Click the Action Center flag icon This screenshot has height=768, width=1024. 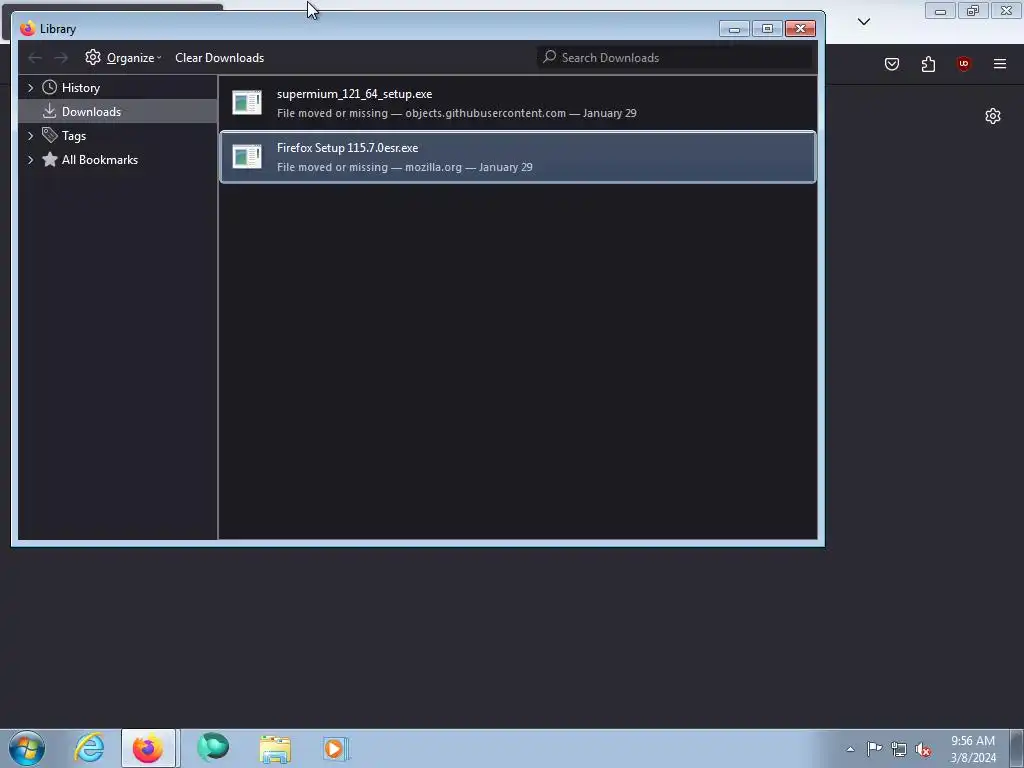[874, 749]
